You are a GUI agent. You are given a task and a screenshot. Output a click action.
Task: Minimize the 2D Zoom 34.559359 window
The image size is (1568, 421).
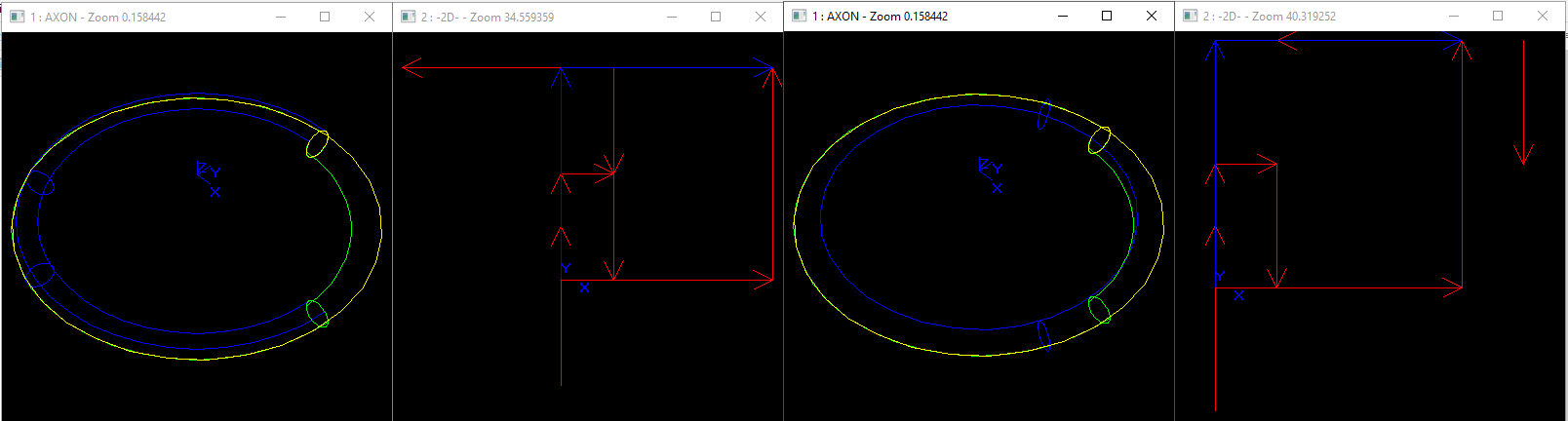pos(672,17)
